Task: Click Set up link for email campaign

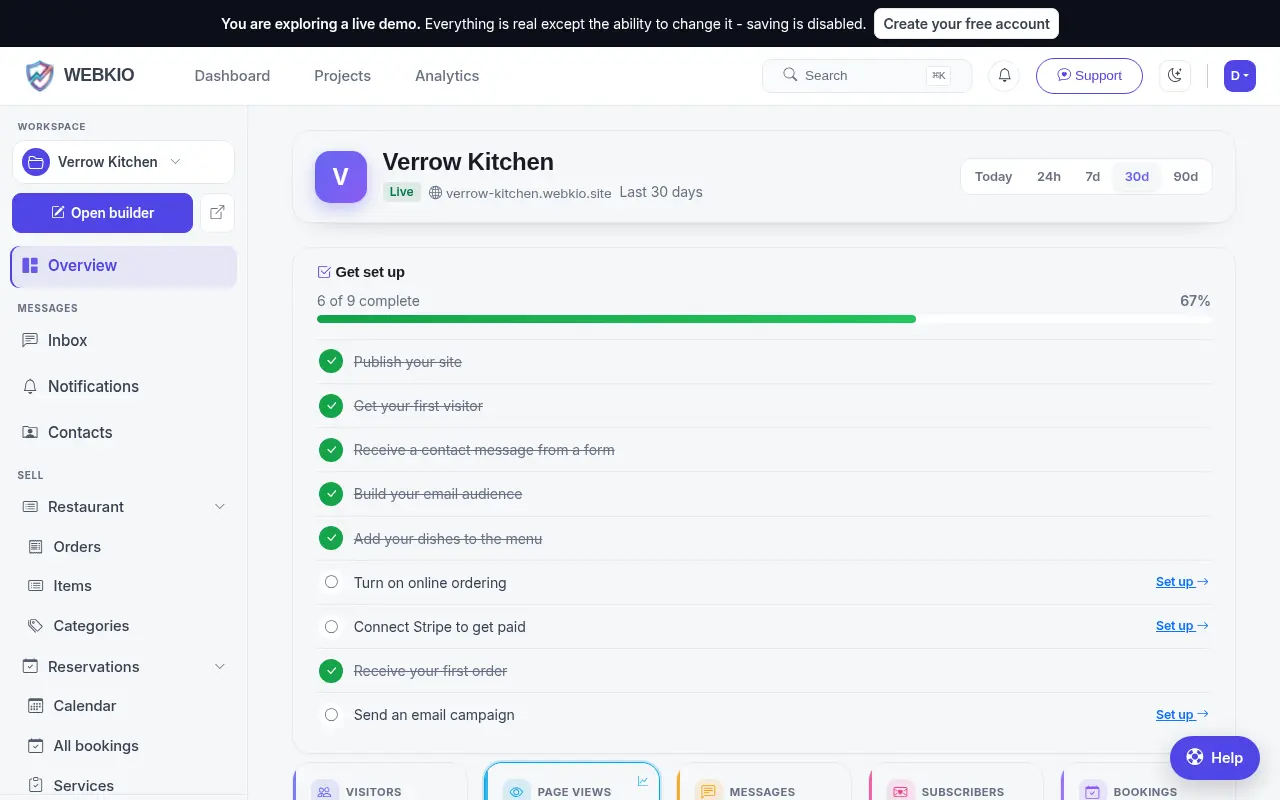Action: click(1182, 715)
